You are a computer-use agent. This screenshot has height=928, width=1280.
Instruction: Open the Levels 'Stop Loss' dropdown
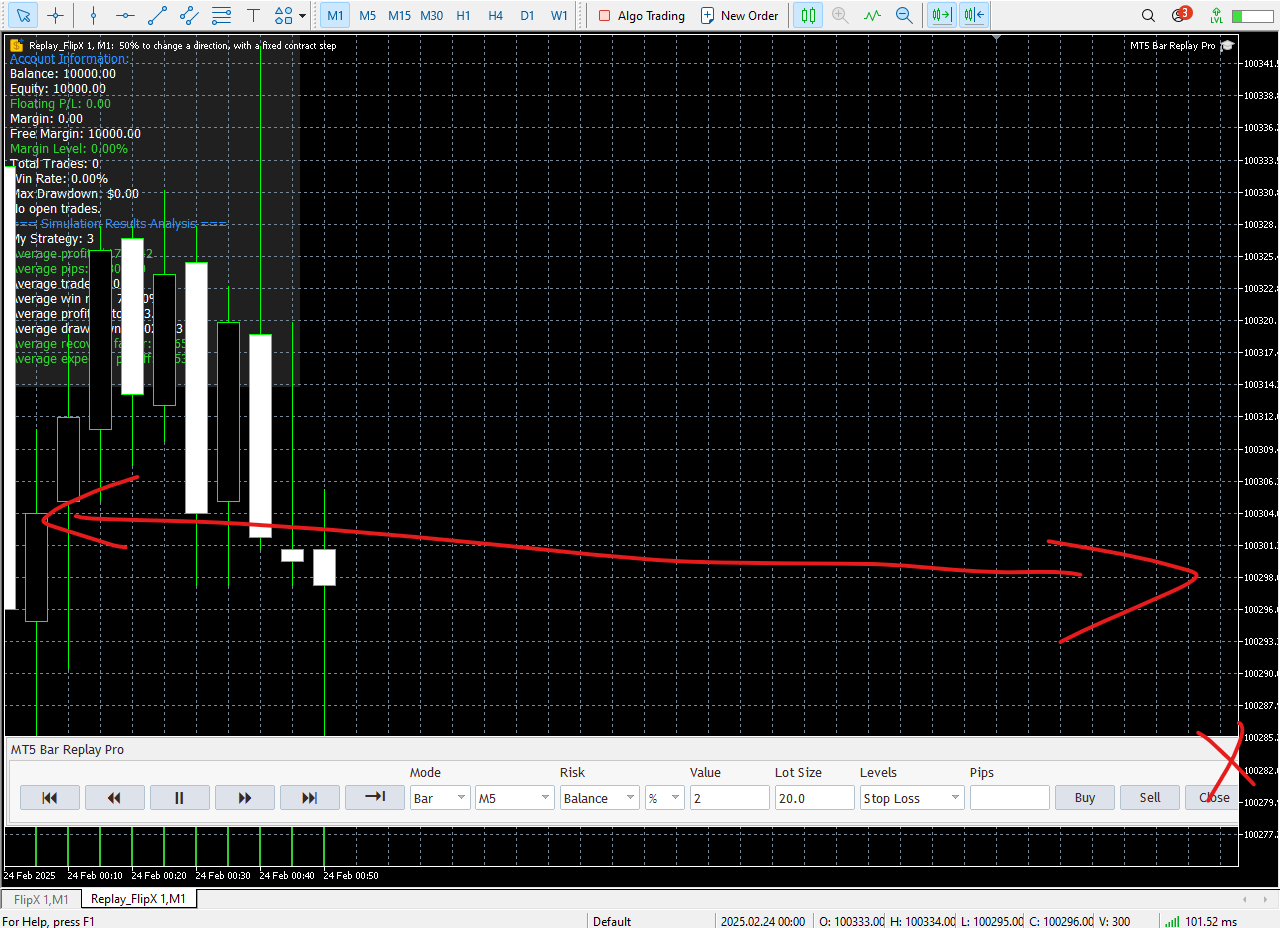tap(912, 797)
